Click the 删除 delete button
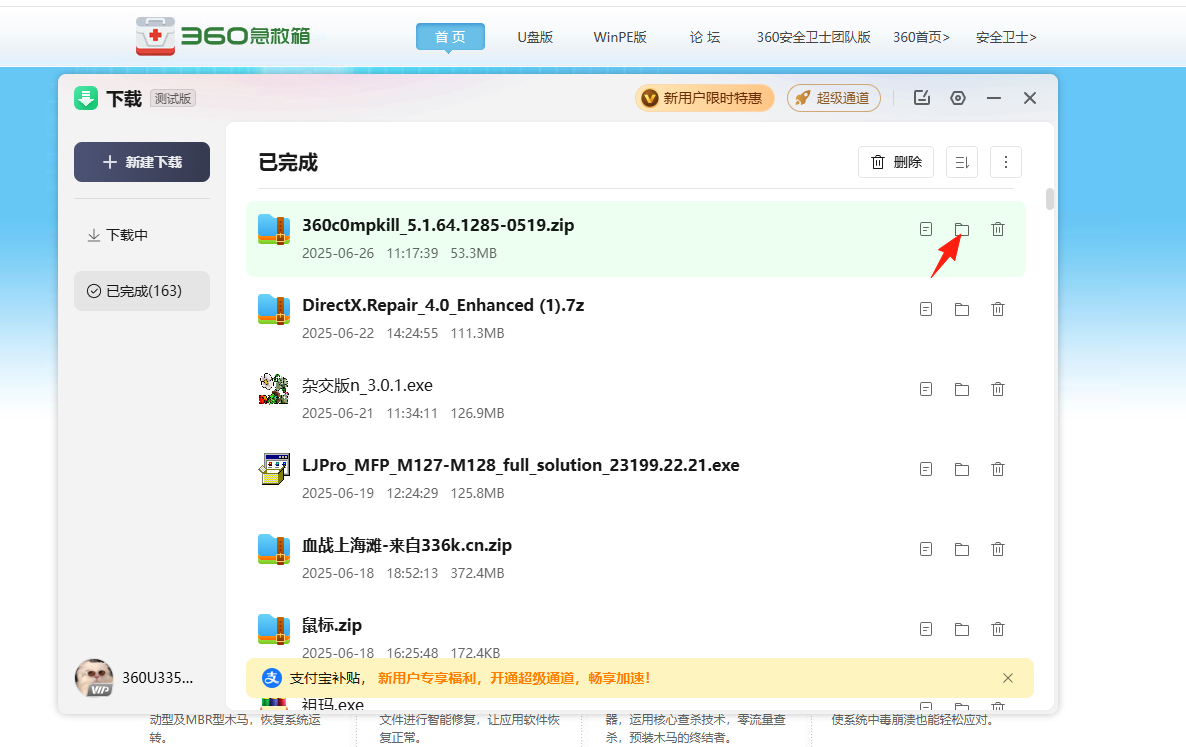The height and width of the screenshot is (747, 1186). pos(896,162)
